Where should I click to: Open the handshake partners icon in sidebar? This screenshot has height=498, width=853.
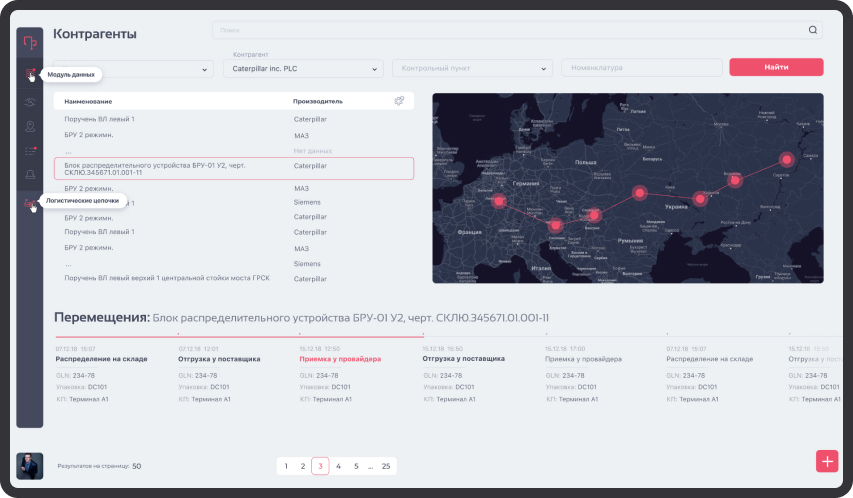30,102
